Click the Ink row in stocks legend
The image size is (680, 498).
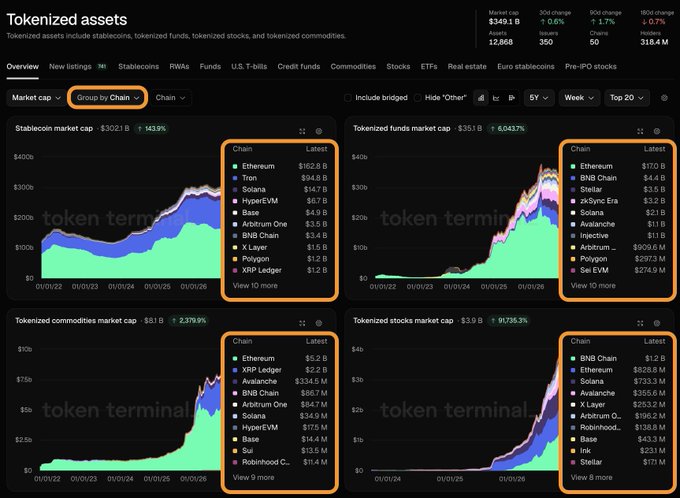coord(618,451)
